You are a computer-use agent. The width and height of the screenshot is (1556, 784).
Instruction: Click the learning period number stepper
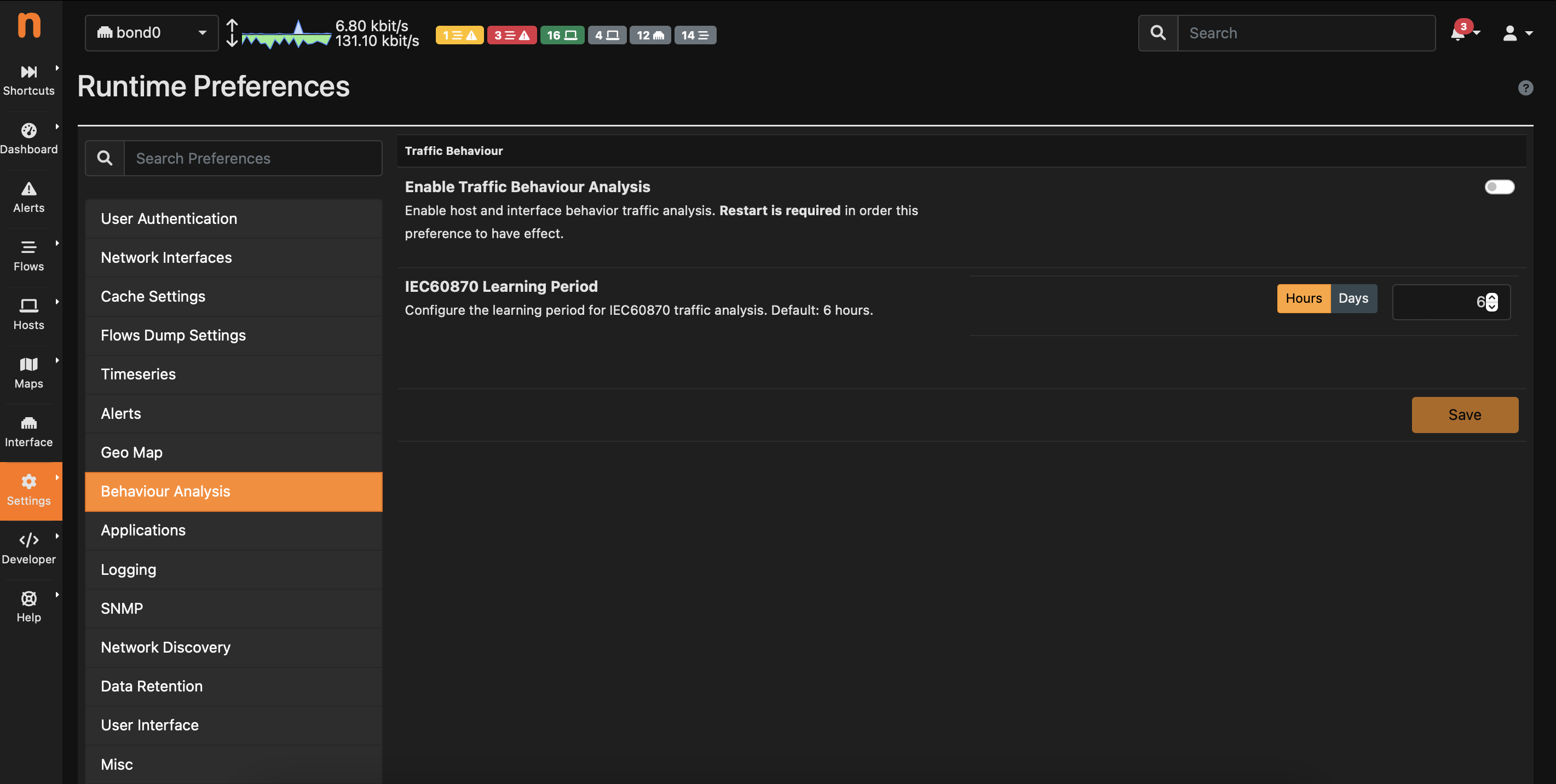pyautogui.click(x=1492, y=302)
